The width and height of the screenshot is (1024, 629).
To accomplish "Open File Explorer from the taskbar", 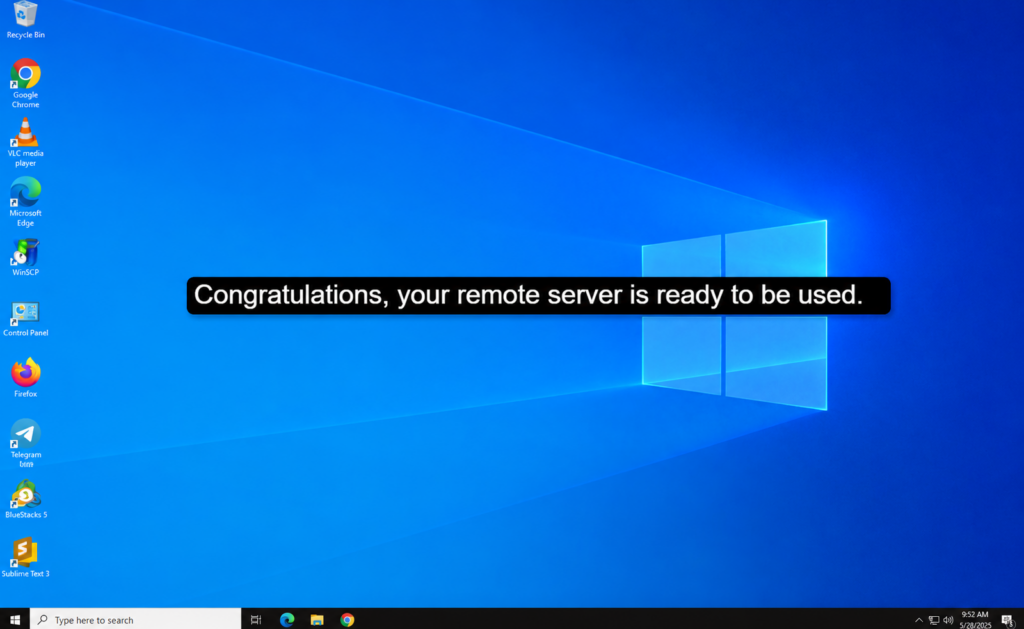I will pyautogui.click(x=317, y=619).
